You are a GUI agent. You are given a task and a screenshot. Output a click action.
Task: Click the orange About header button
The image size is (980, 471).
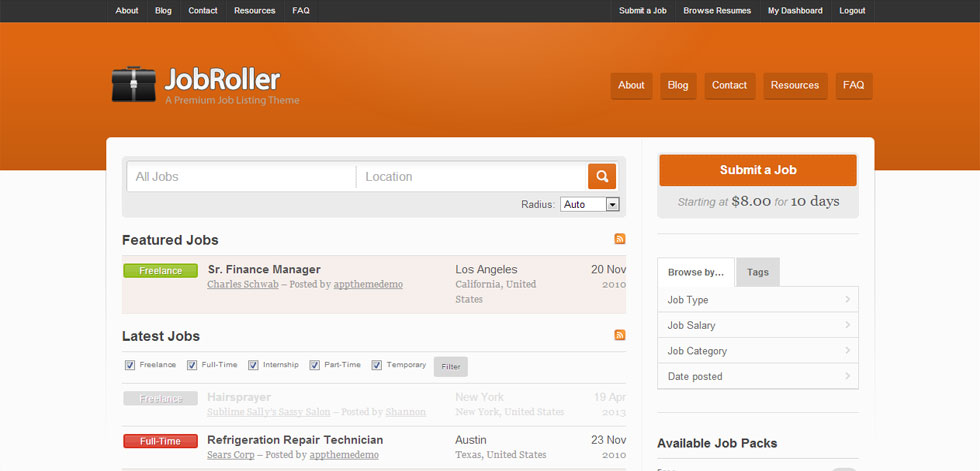[631, 86]
